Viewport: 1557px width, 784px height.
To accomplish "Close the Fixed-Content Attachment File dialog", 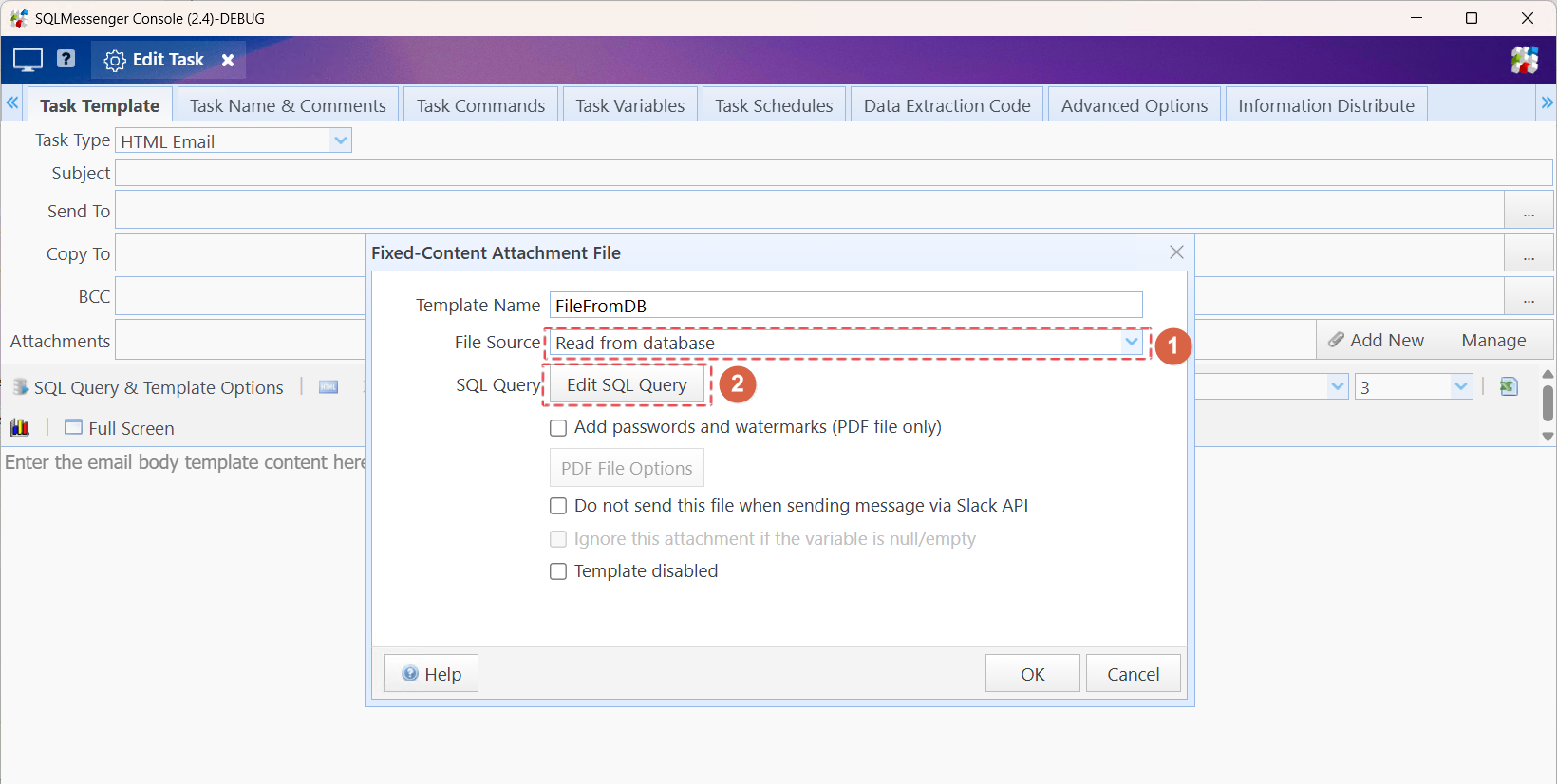I will tap(1176, 252).
